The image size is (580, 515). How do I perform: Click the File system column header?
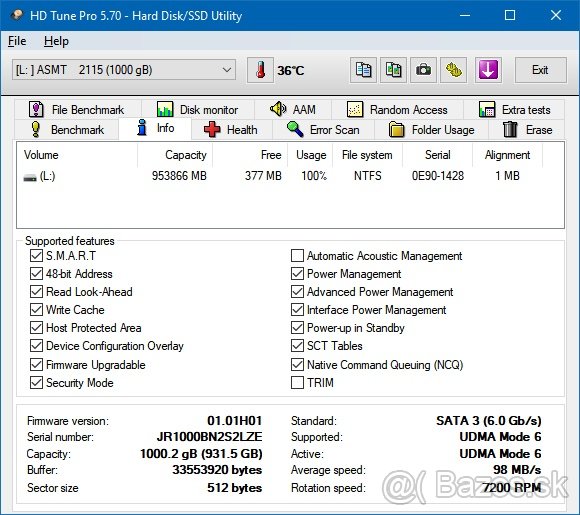[367, 155]
